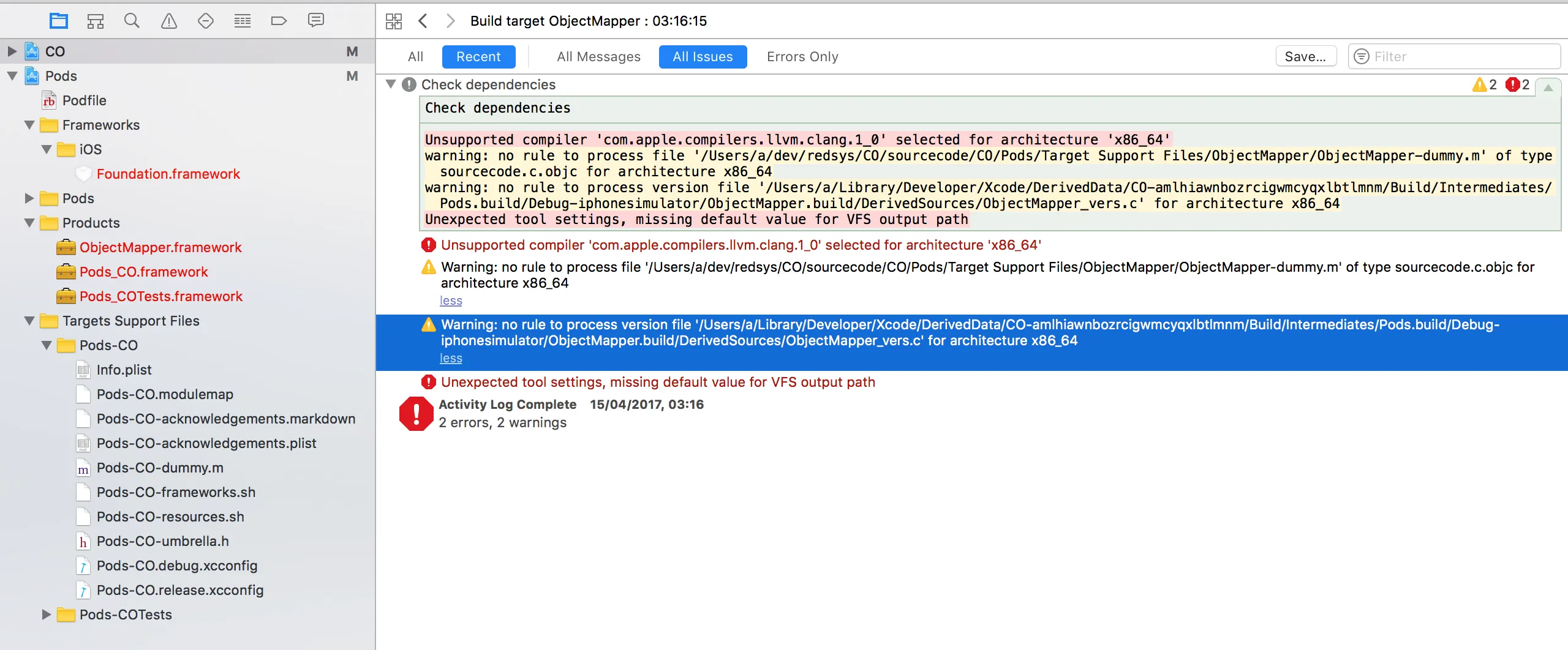Image resolution: width=1568 pixels, height=650 pixels.
Task: Click the CO project blueprint icon
Action: coord(32,51)
